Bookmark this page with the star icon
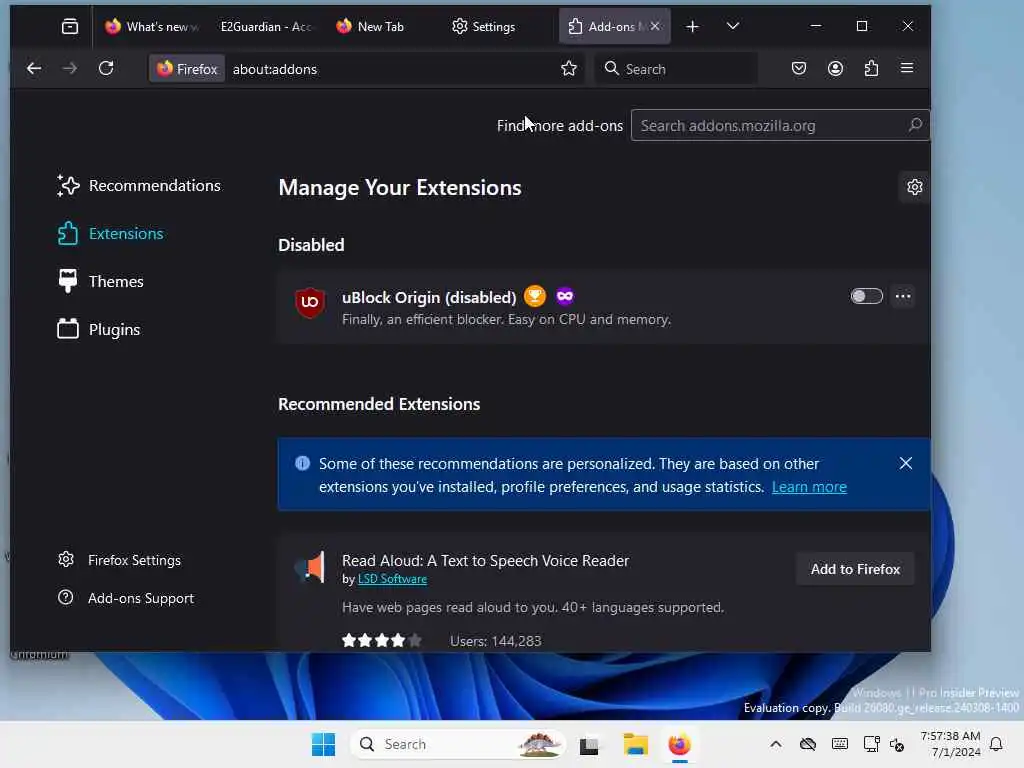 (569, 69)
